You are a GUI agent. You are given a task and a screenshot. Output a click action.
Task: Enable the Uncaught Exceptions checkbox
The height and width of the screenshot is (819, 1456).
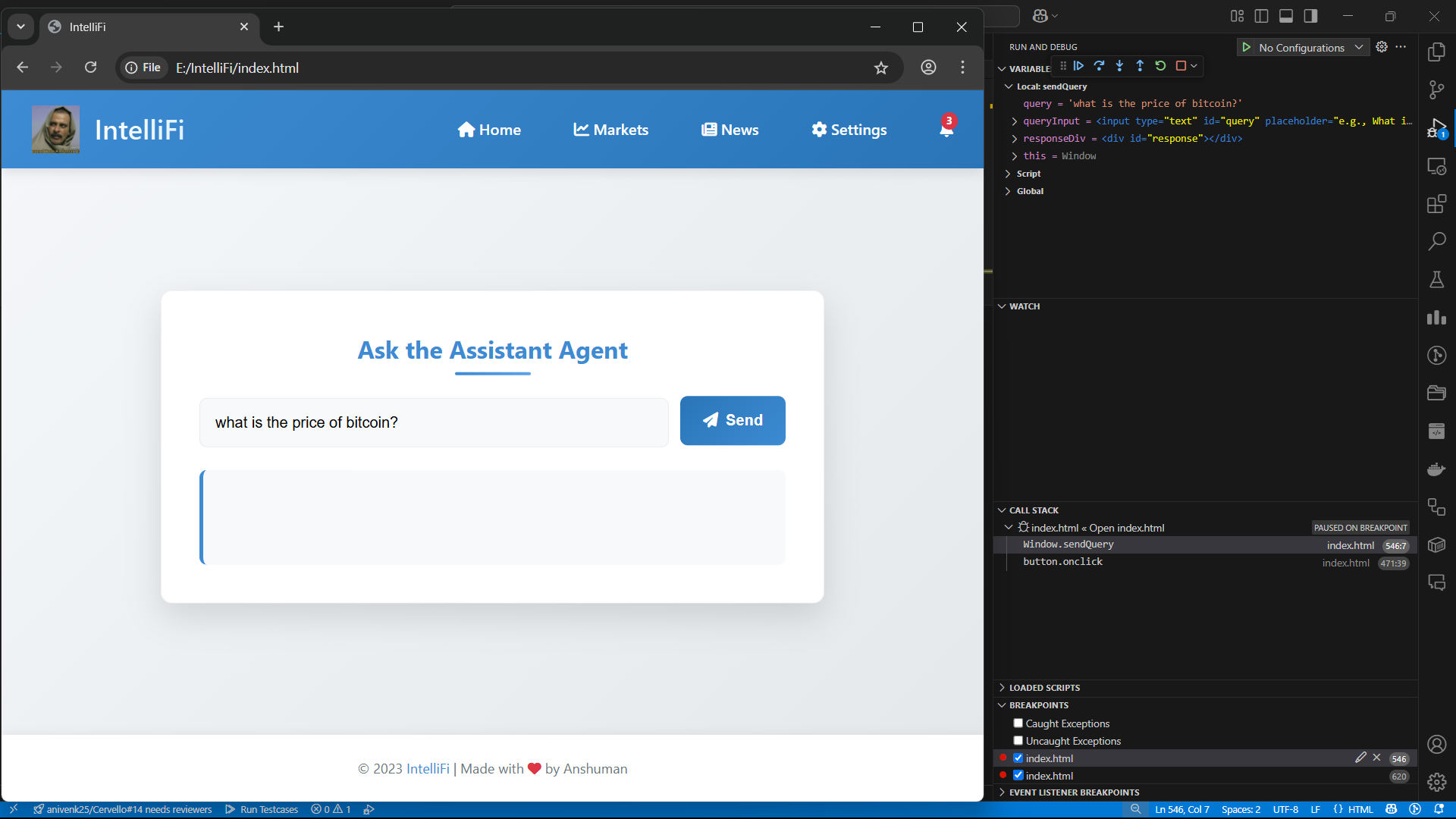1018,741
